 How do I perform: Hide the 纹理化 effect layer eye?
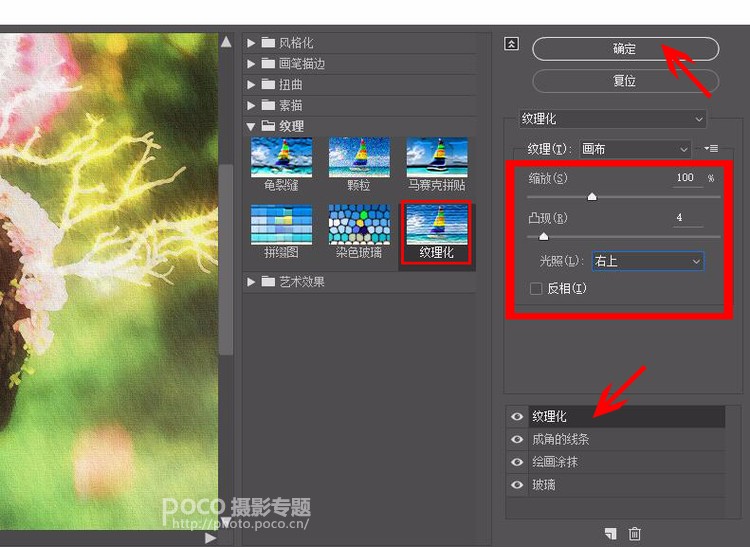(517, 416)
